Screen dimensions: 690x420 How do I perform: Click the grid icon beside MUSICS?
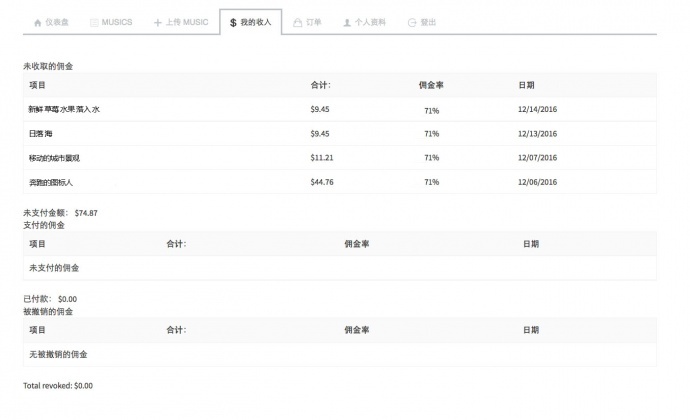click(x=94, y=21)
